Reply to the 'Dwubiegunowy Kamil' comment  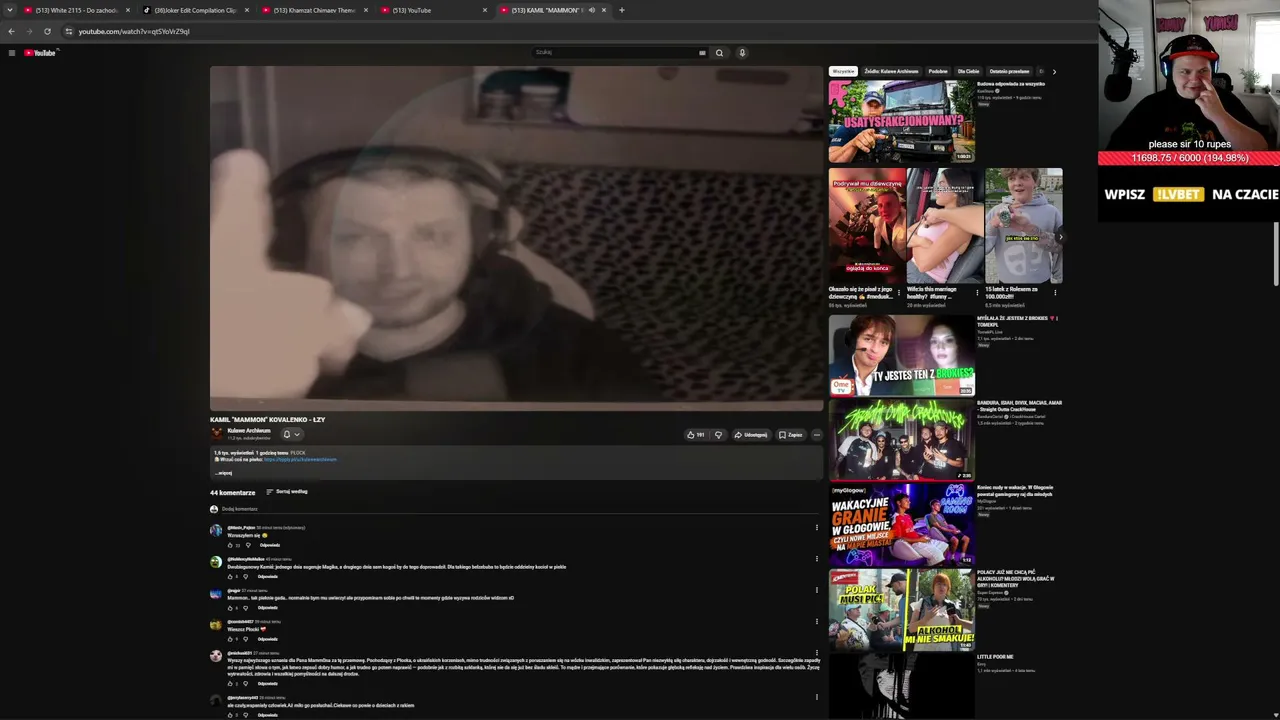267,576
